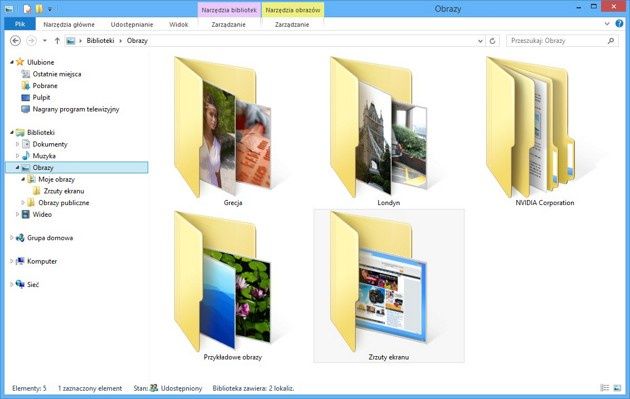Image resolution: width=630 pixels, height=399 pixels.
Task: Click the Narzędzia bibliotek contextual tab header
Action: 229,10
